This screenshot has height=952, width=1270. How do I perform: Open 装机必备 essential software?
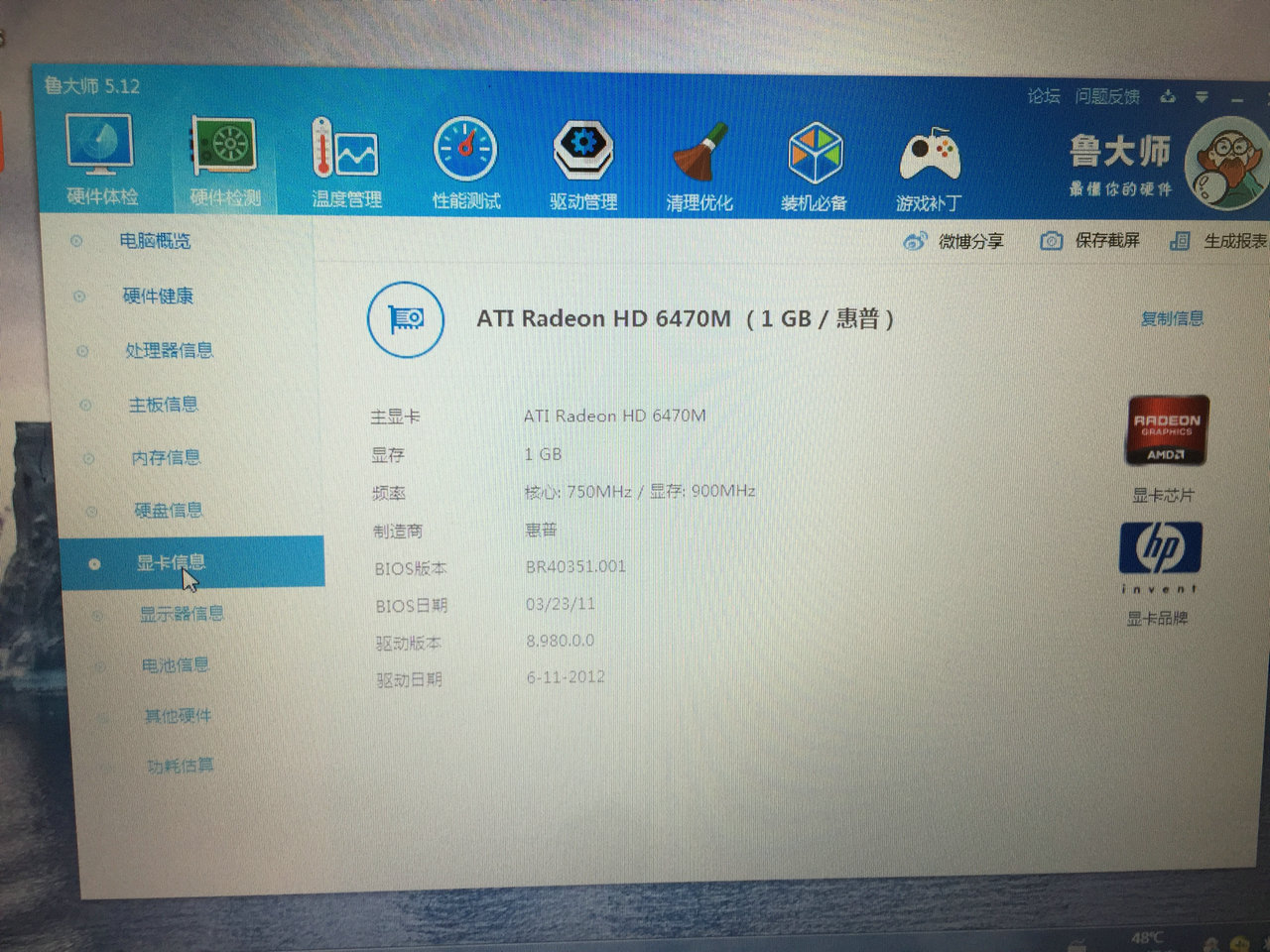click(815, 168)
